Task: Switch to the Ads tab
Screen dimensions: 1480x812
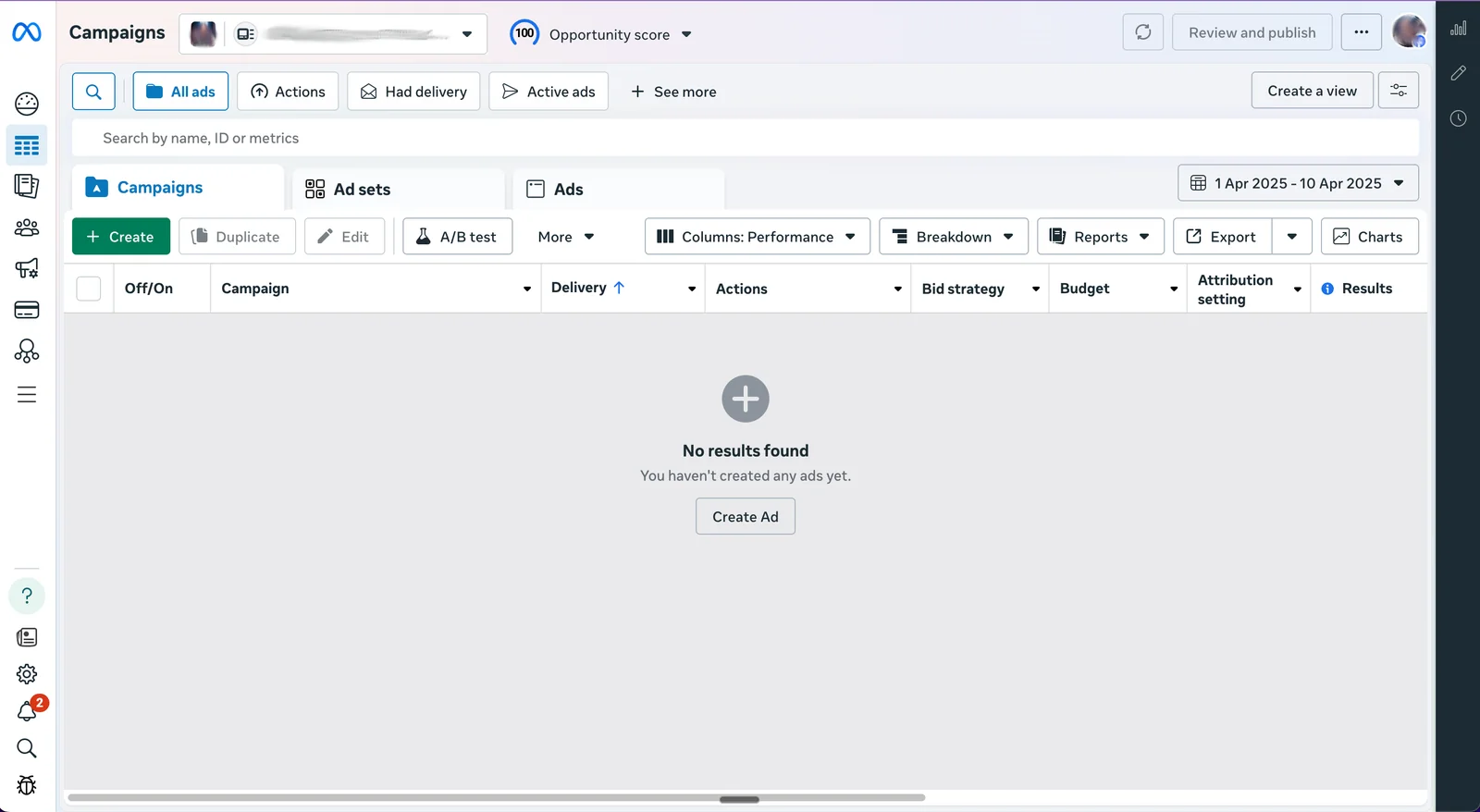Action: click(619, 189)
